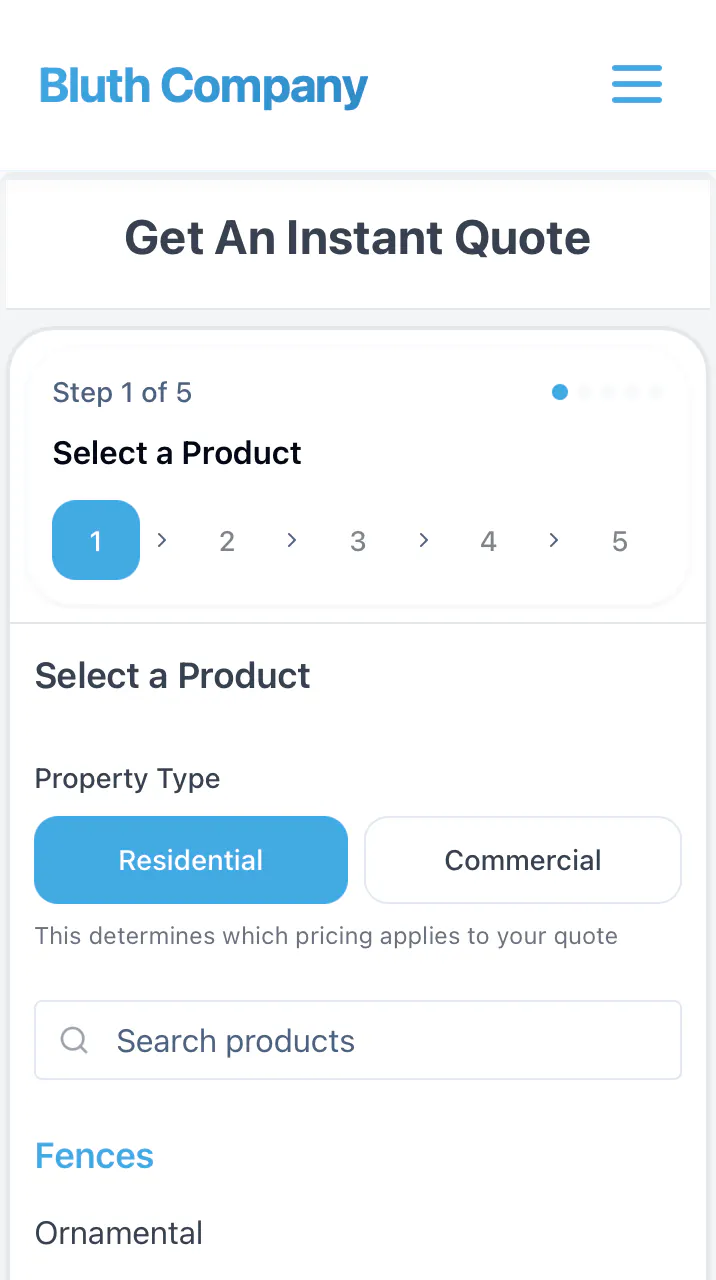Click the chevron after step 4
This screenshot has height=1280, width=716.
554,540
